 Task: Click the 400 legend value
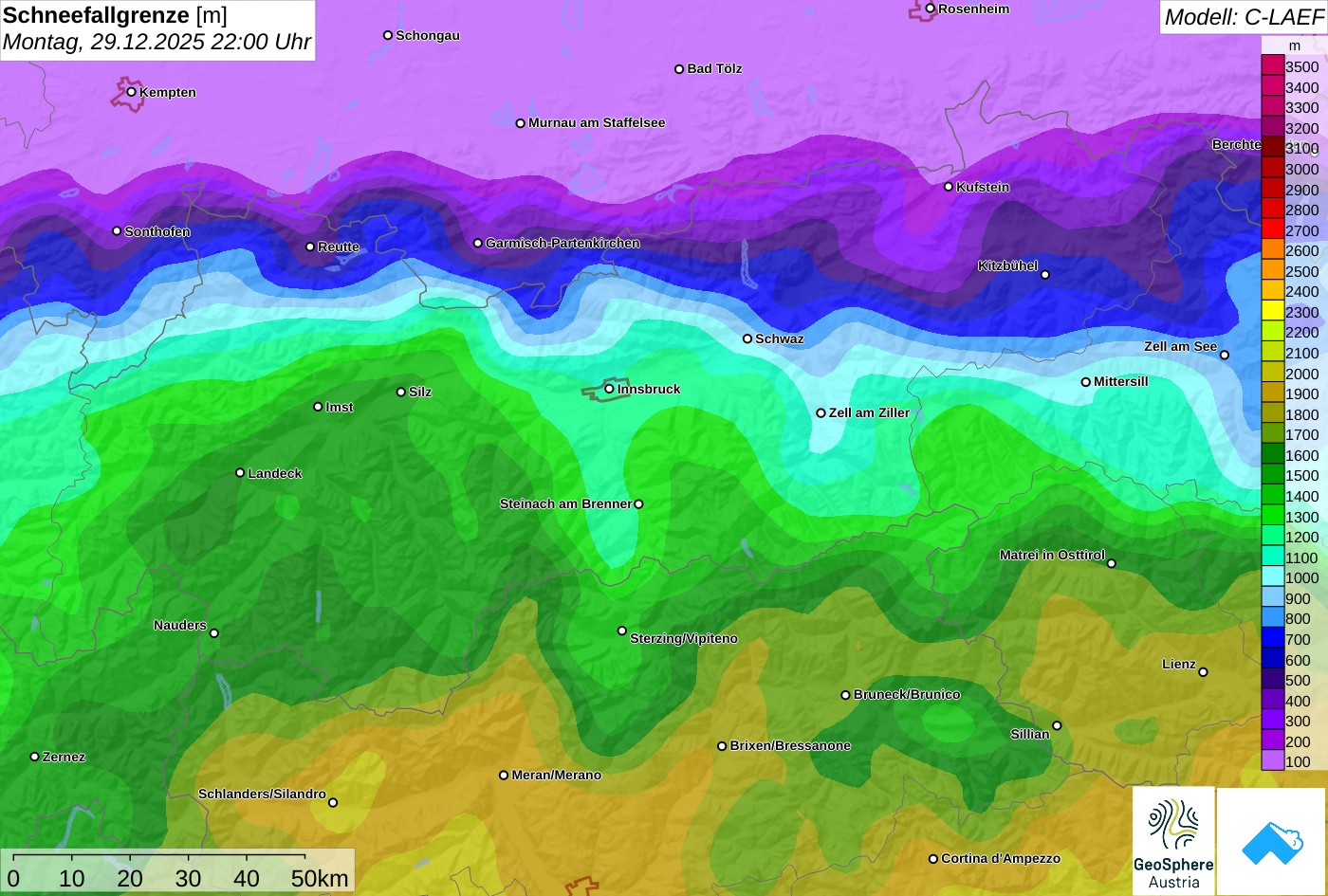click(1298, 702)
